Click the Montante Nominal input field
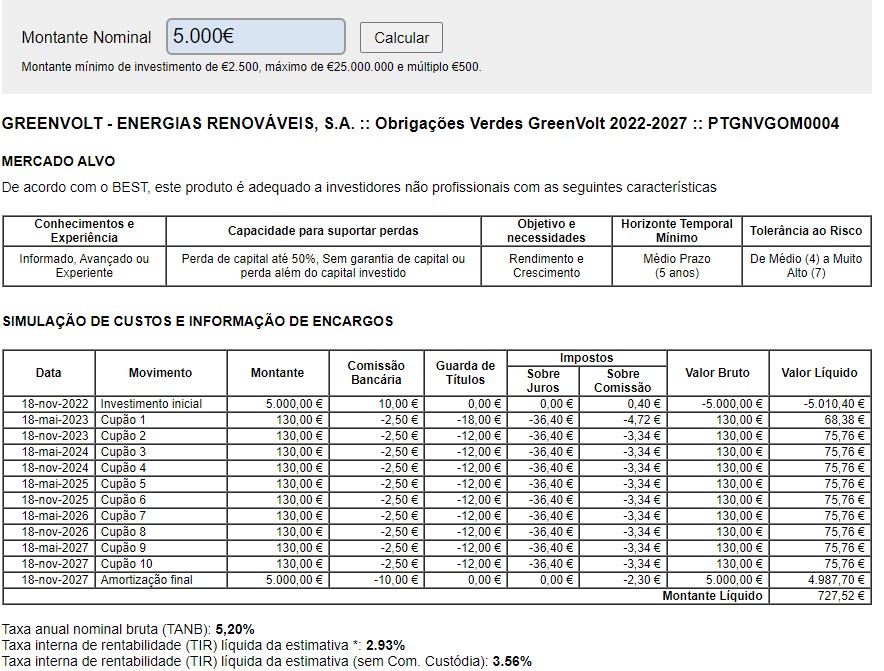 256,37
